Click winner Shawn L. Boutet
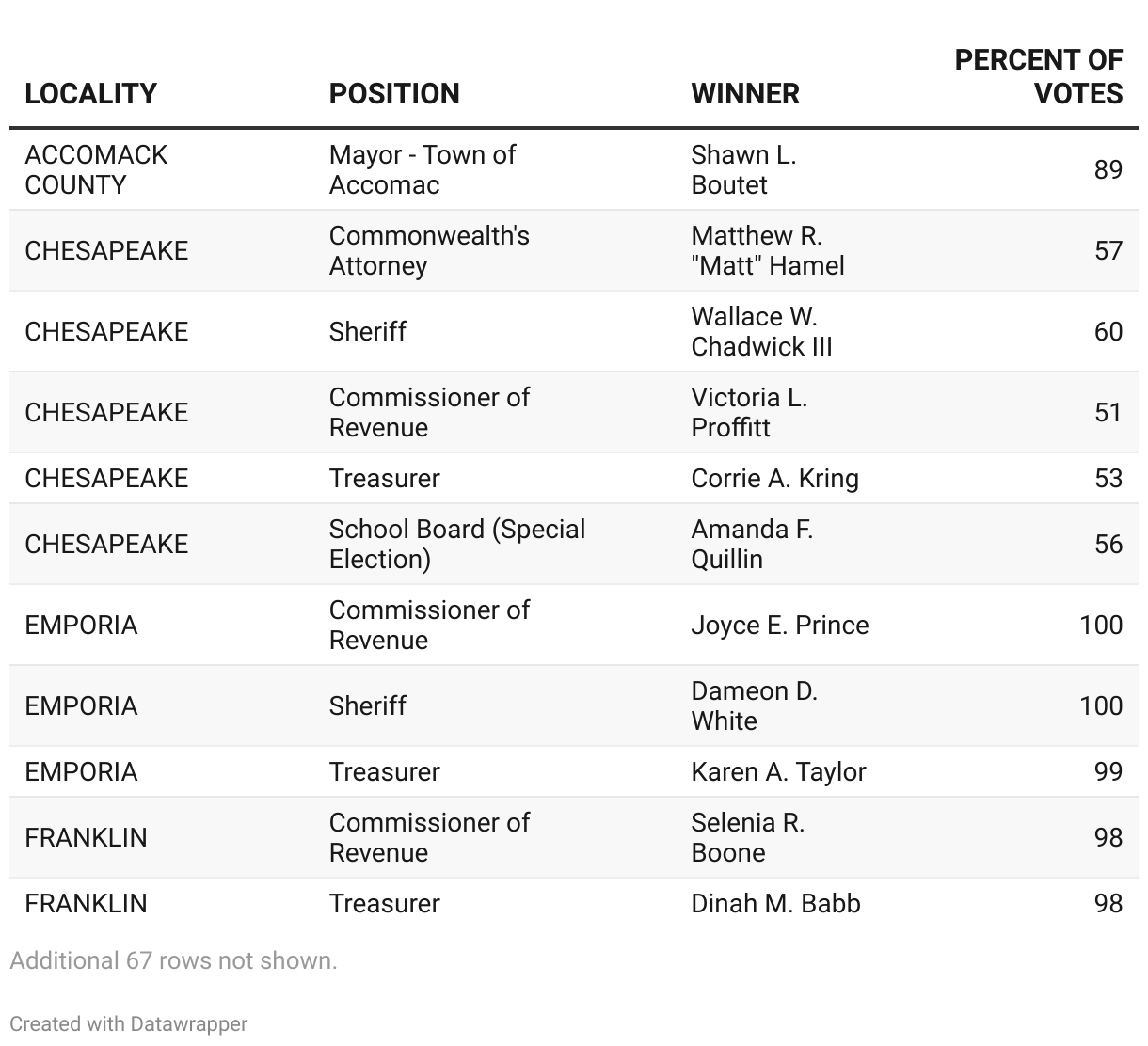The height and width of the screenshot is (1046, 1148). point(743,169)
